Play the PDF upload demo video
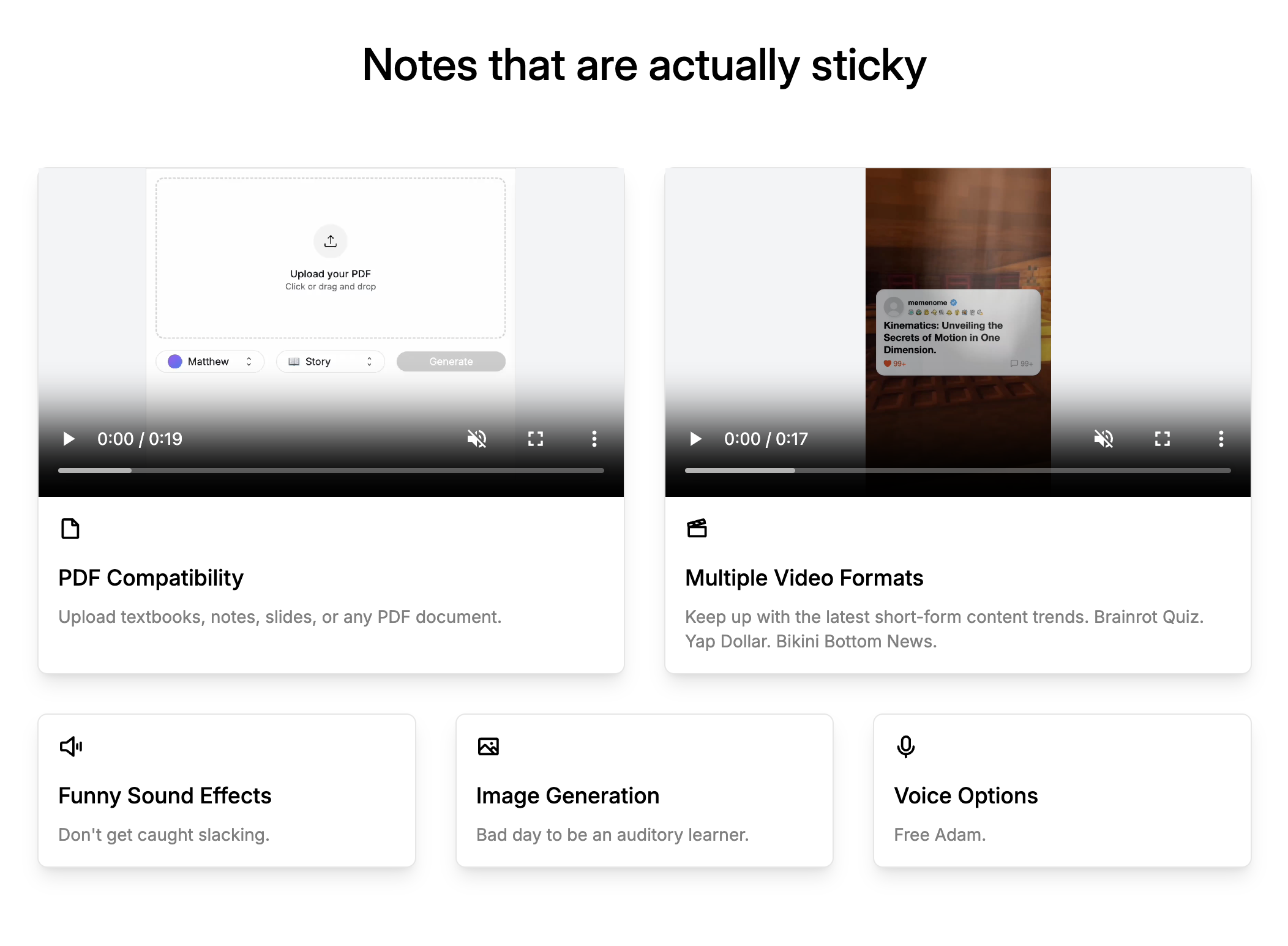This screenshot has height=946, width=1288. 69,439
